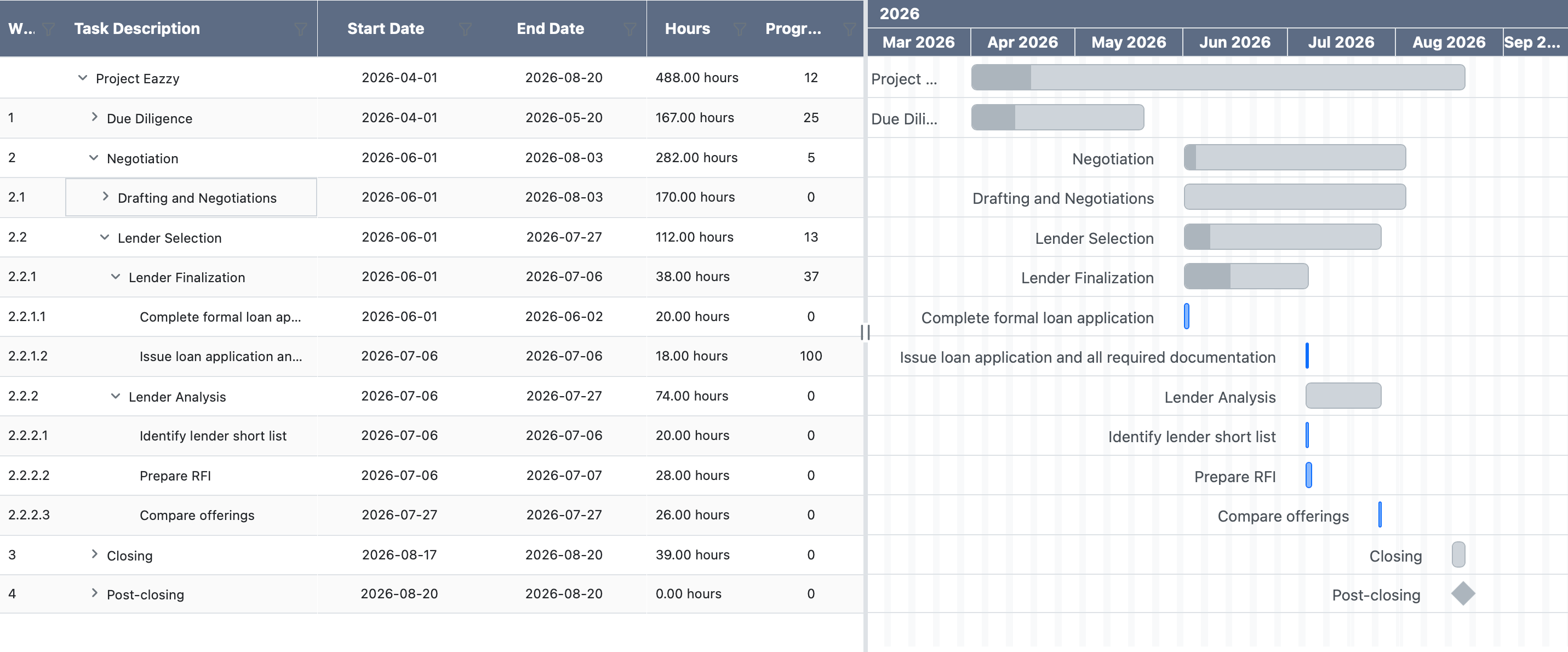Select the Jun 2026 timeline header
Viewport: 1568px width, 652px height.
coord(1234,42)
